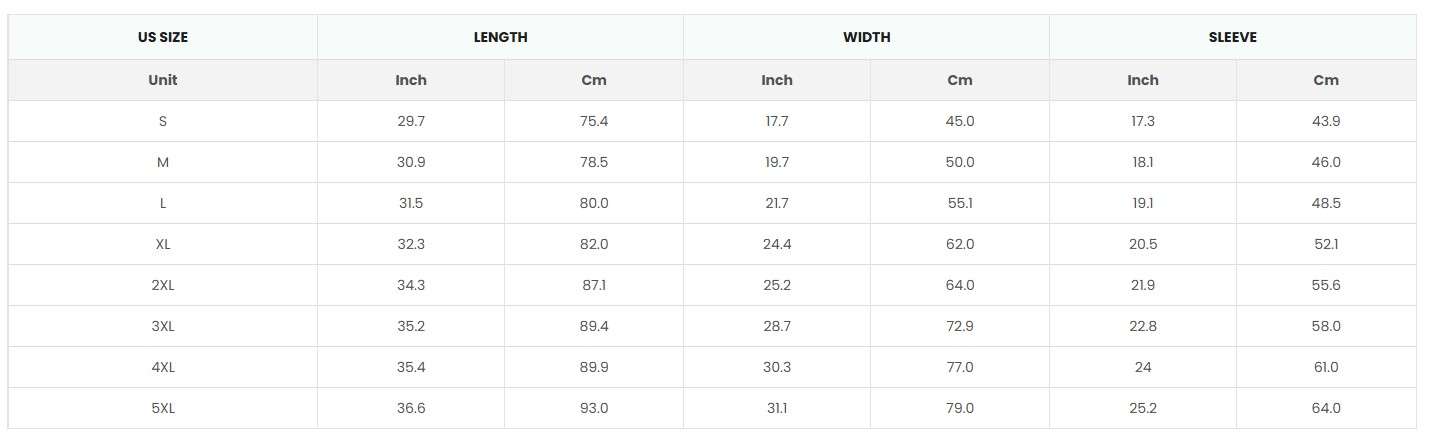Image resolution: width=1429 pixels, height=439 pixels.
Task: Select the 21.7 inch width value
Action: [x=777, y=203]
